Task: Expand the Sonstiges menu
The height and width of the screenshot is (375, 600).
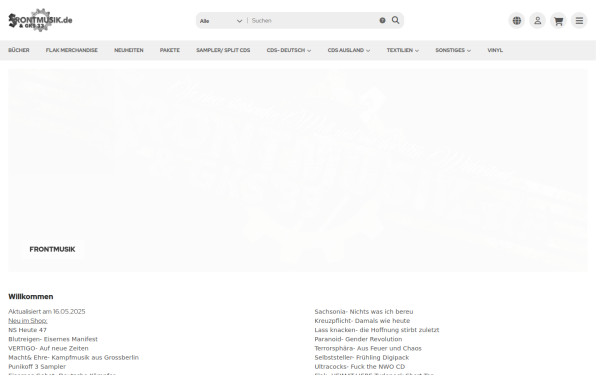Action: click(453, 50)
